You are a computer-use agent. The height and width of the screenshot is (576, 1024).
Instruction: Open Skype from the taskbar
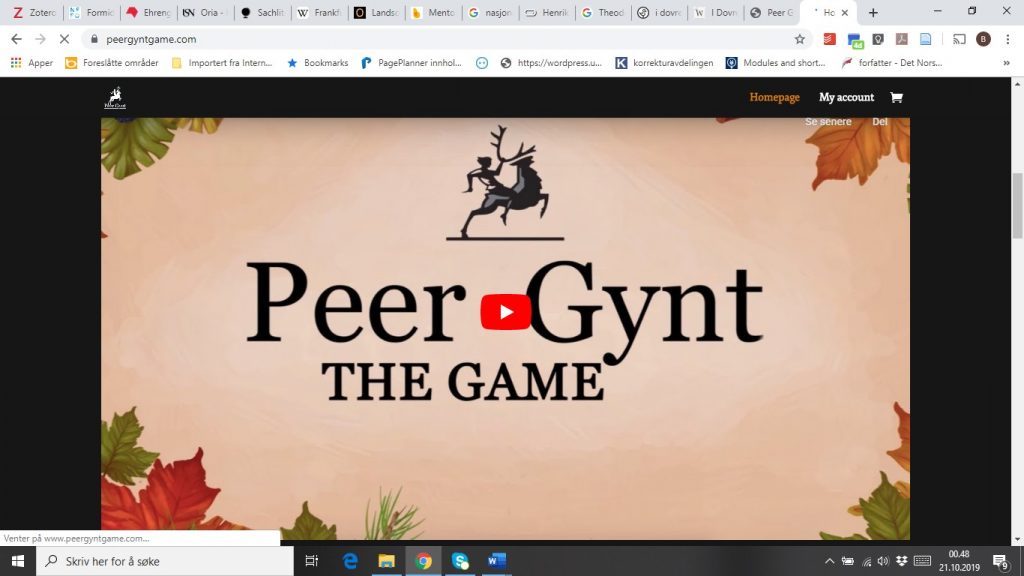pos(460,561)
